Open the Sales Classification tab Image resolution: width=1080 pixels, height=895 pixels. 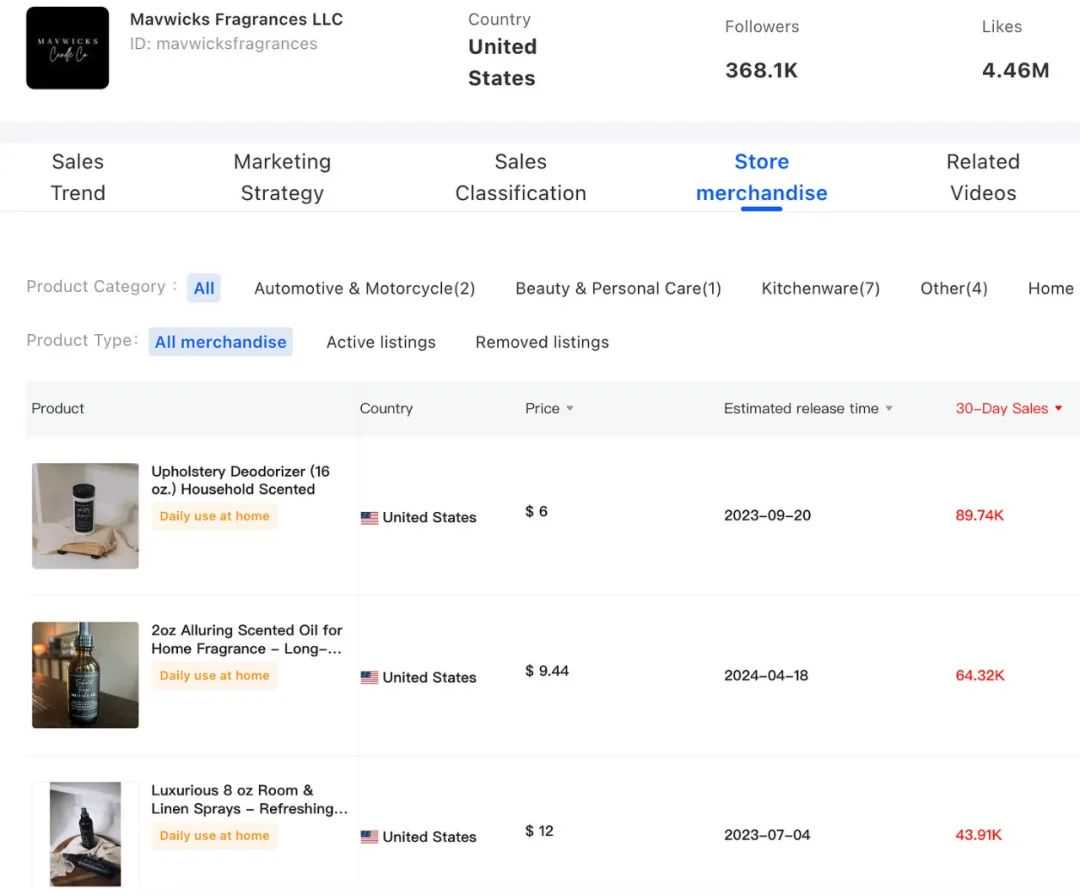point(521,177)
